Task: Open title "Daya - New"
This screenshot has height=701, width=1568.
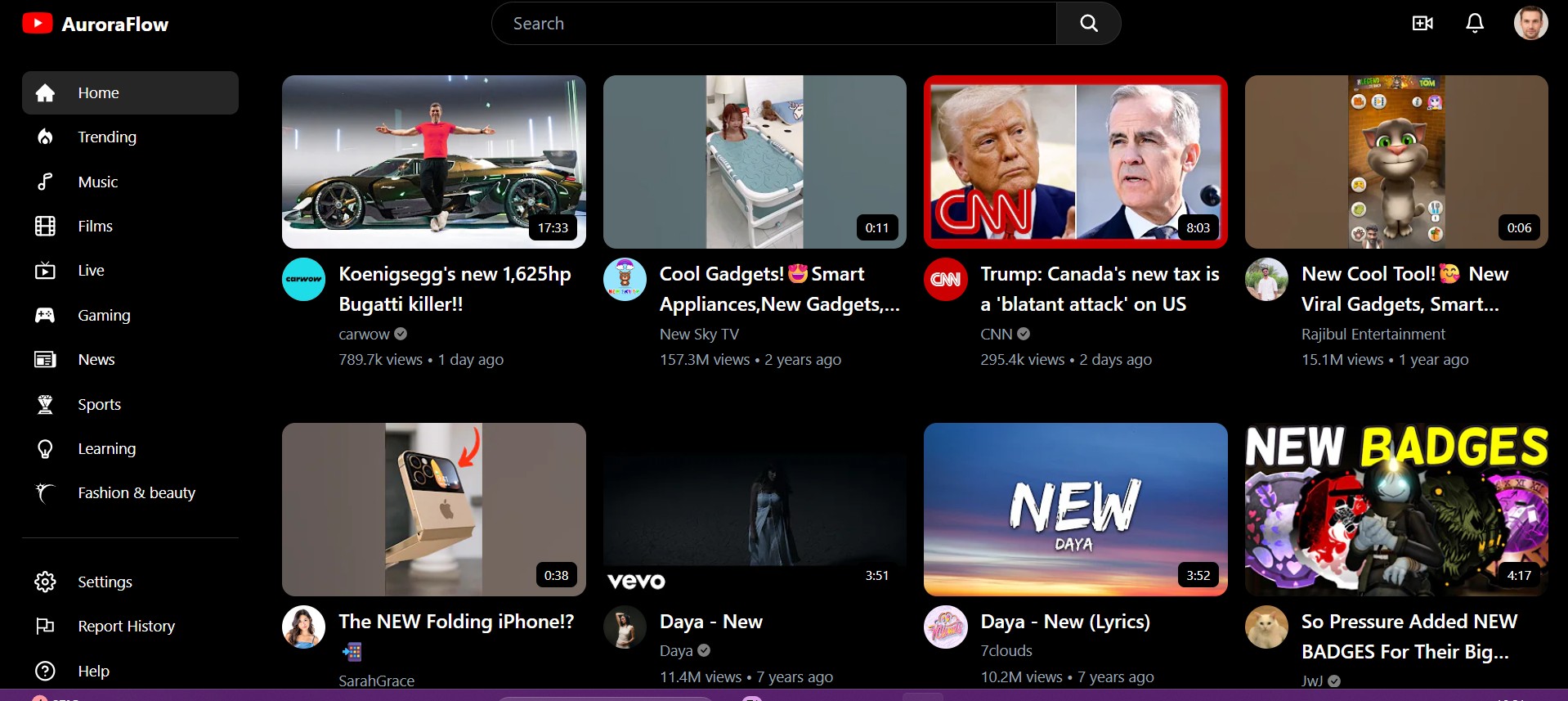Action: [711, 622]
